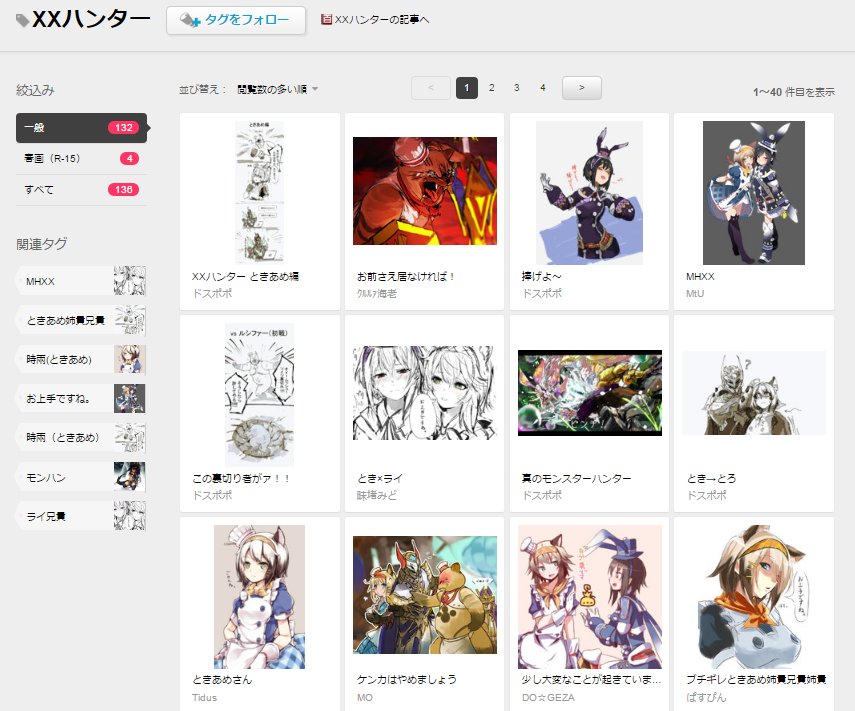This screenshot has width=855, height=711.
Task: Click the title XXハンター ときあめ編
Action: 245,276
